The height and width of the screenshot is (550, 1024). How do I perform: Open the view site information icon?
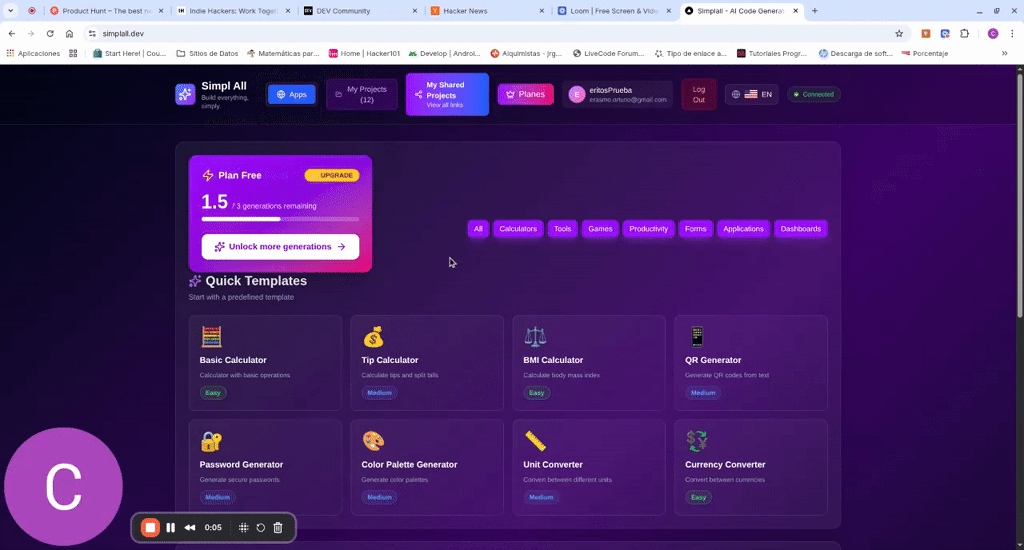tap(92, 33)
